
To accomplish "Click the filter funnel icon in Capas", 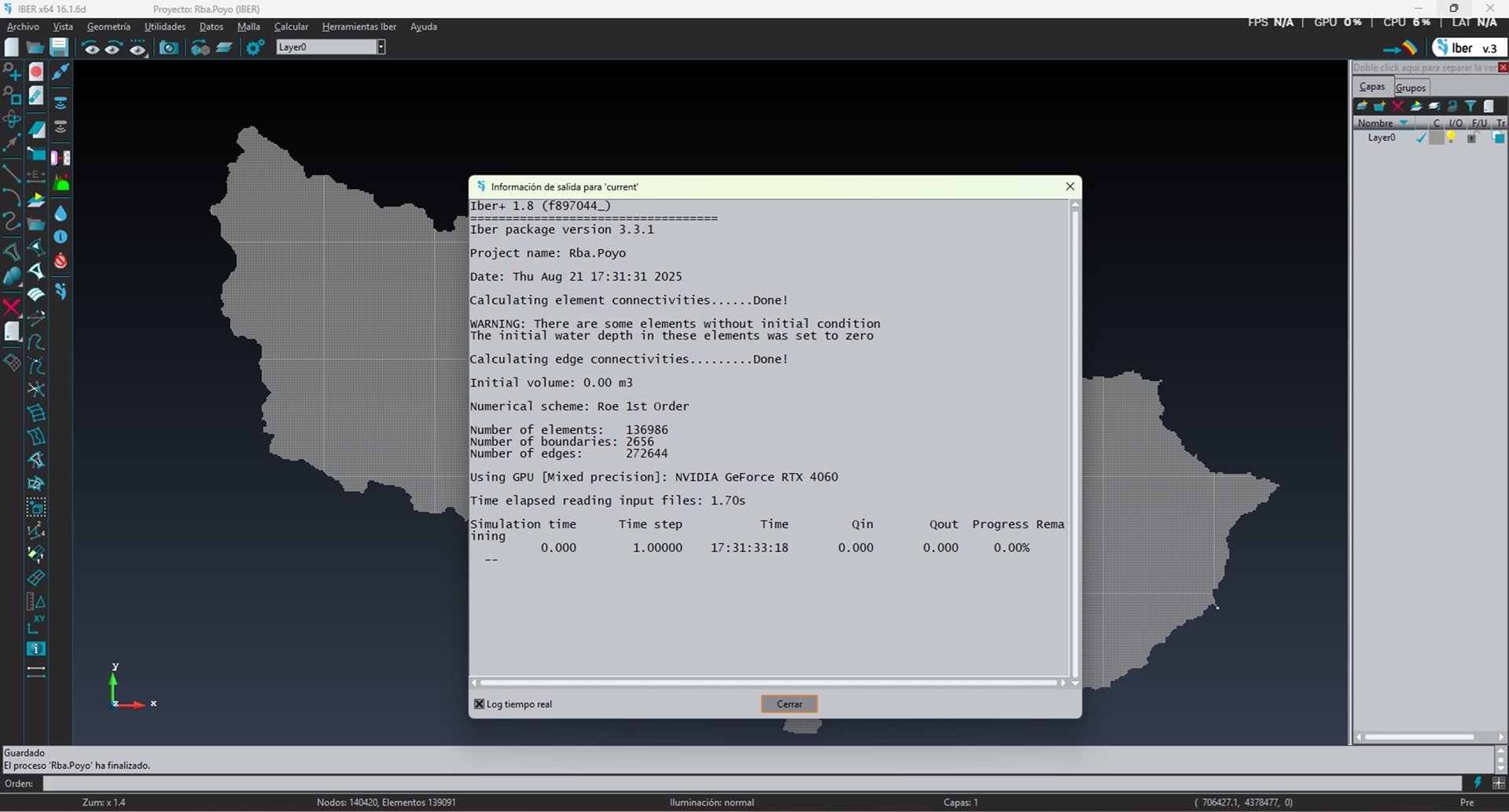I will click(x=1470, y=106).
